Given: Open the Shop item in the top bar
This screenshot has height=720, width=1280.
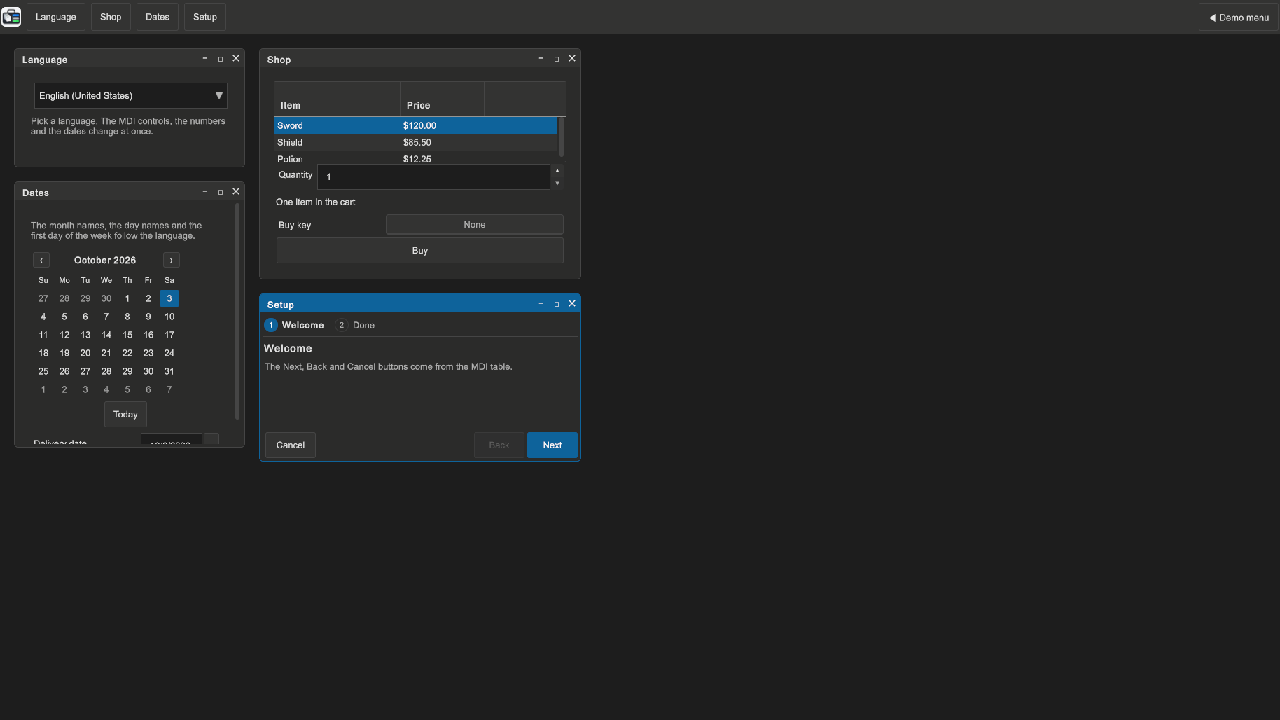Looking at the screenshot, I should coord(111,17).
